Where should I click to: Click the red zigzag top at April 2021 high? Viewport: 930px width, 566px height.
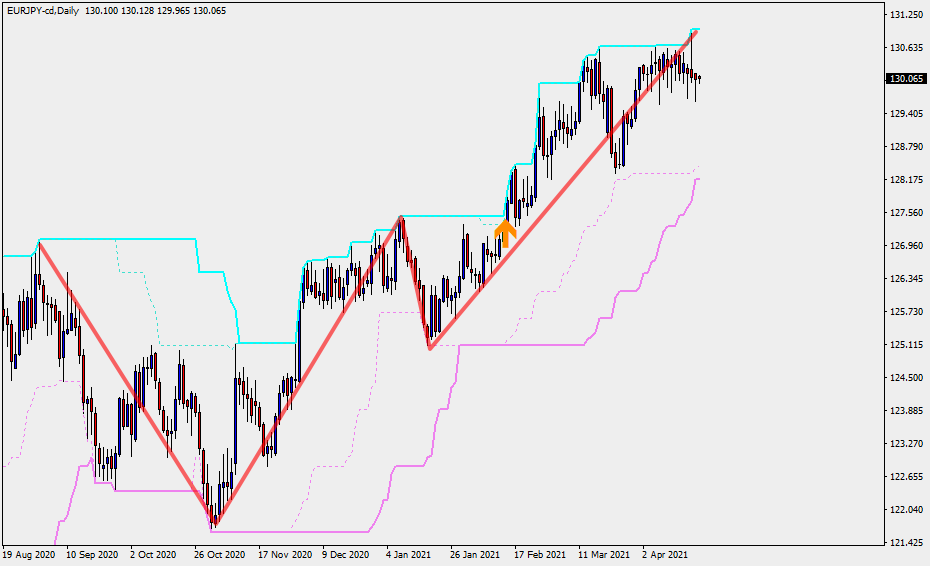pyautogui.click(x=694, y=31)
